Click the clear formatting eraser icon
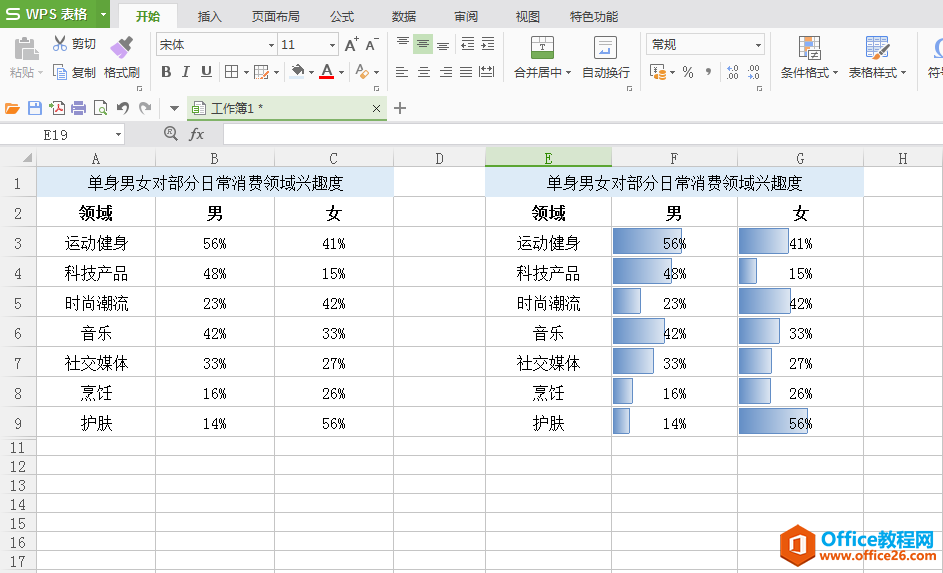The width and height of the screenshot is (943, 573). (x=362, y=72)
